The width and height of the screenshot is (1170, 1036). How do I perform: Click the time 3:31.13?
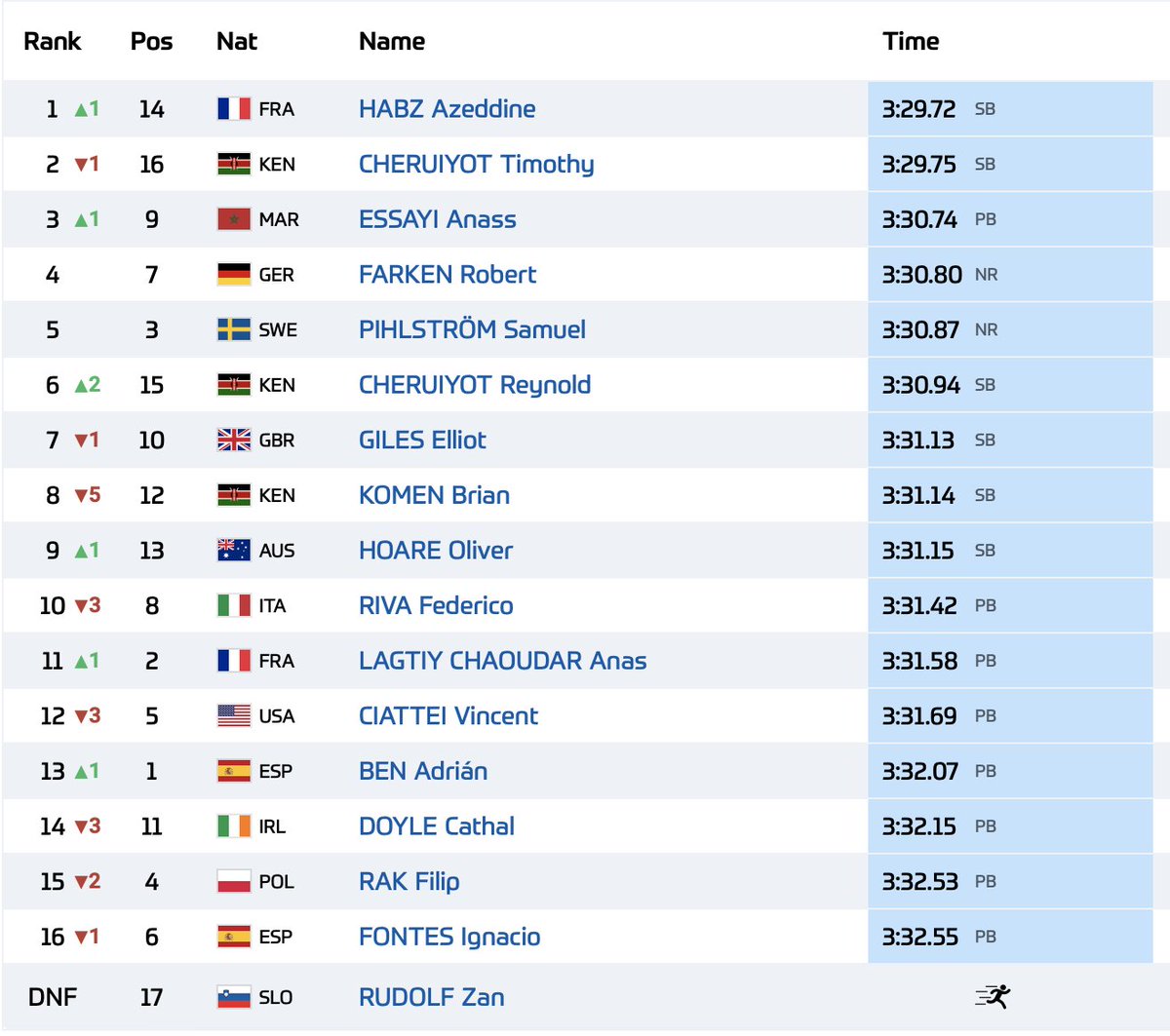pos(917,441)
